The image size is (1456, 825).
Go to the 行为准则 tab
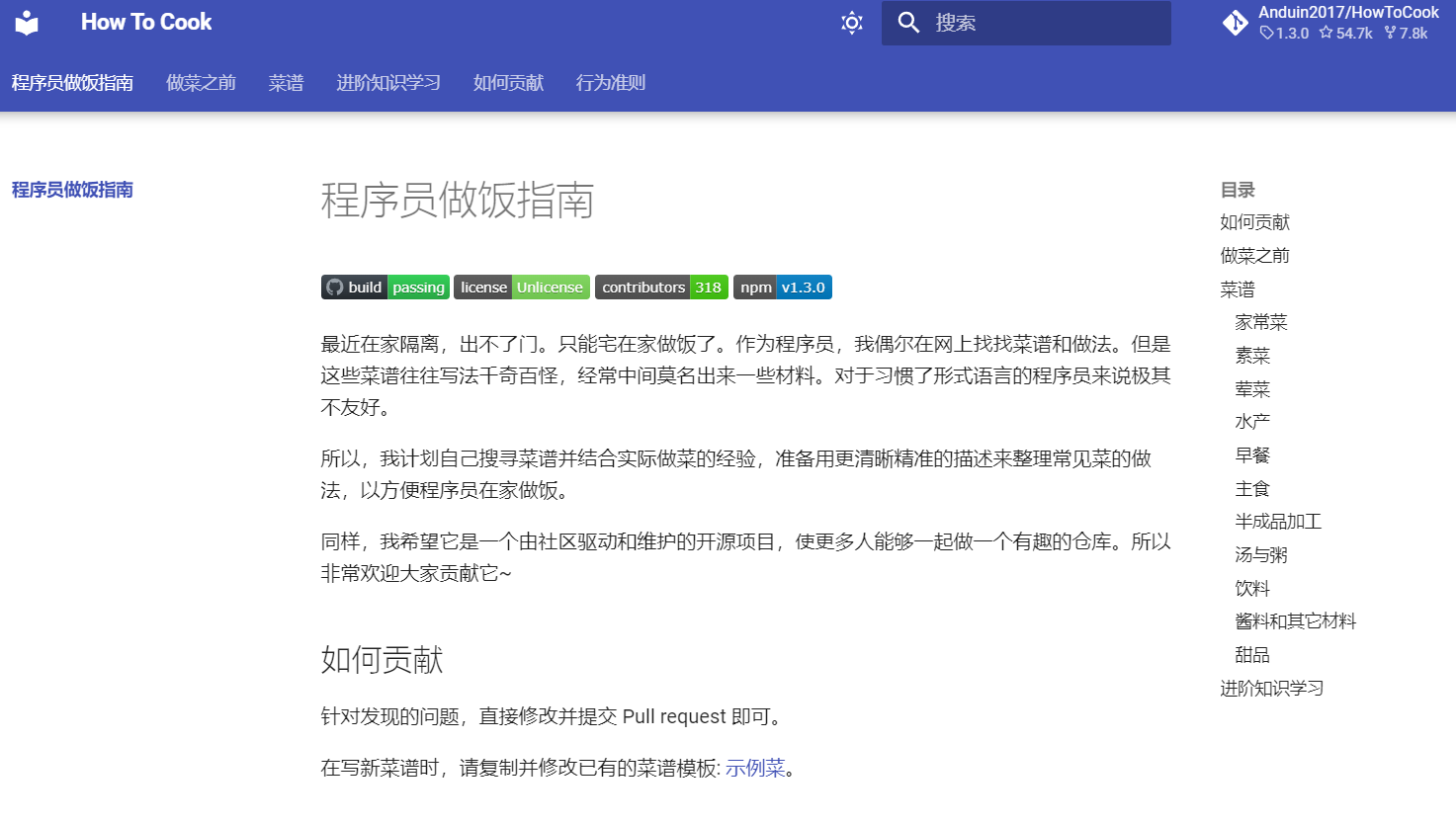click(610, 83)
